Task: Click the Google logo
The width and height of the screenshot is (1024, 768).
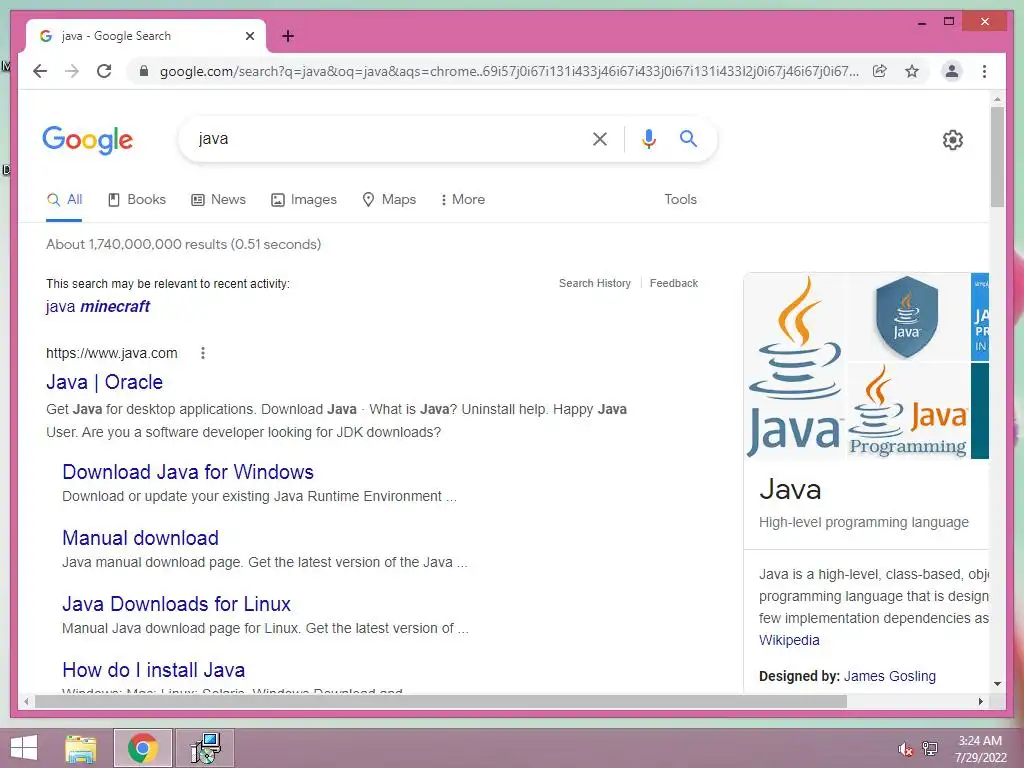Action: click(x=88, y=140)
